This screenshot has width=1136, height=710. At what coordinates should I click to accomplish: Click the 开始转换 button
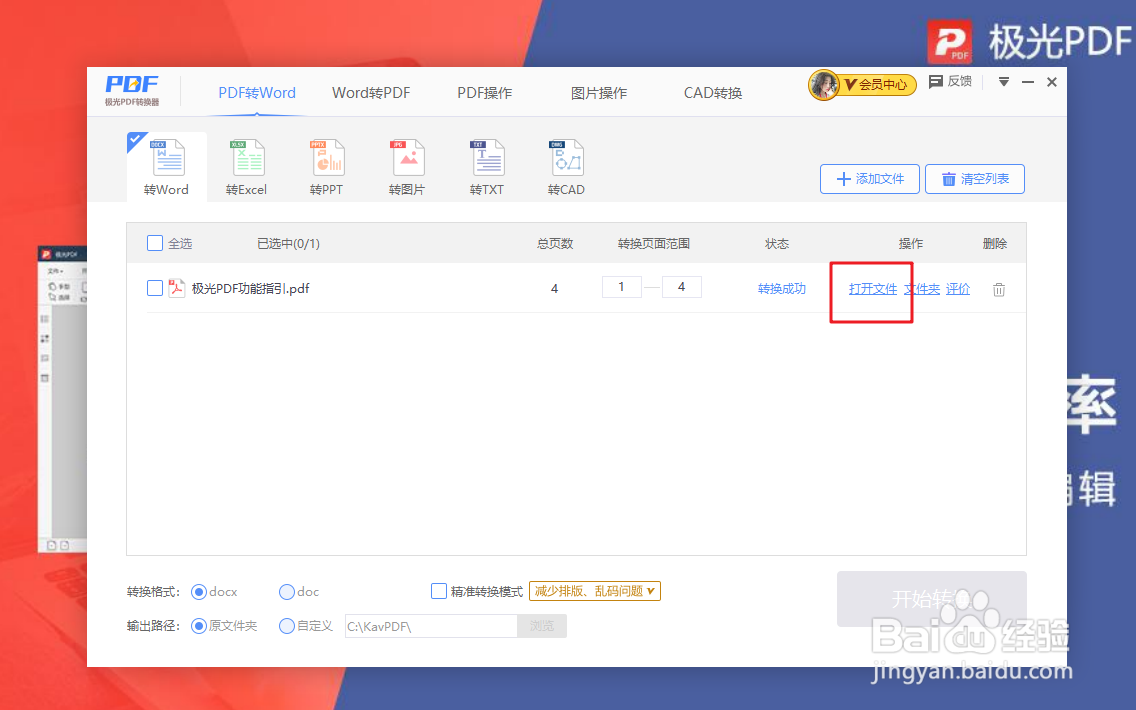pyautogui.click(x=932, y=599)
